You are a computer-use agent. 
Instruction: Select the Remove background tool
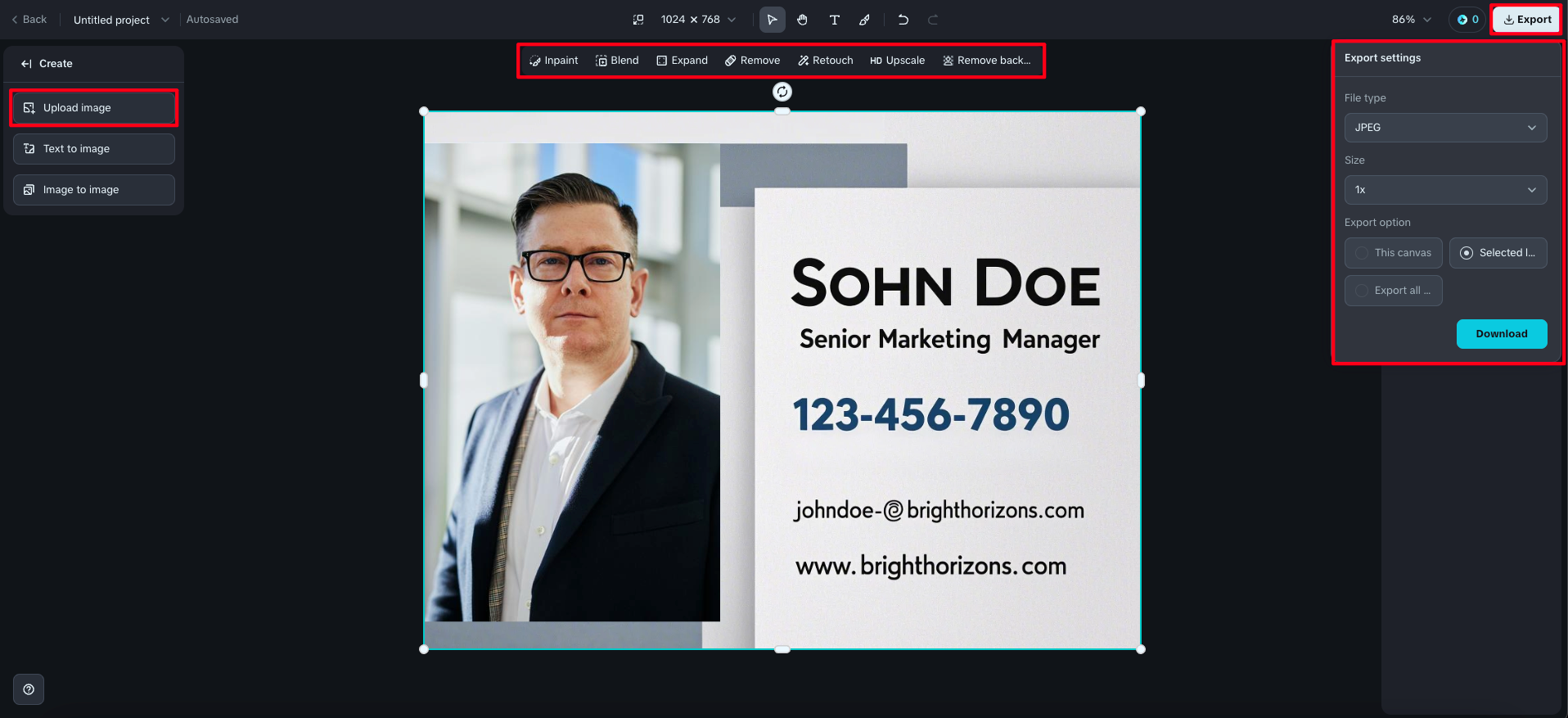click(x=987, y=61)
